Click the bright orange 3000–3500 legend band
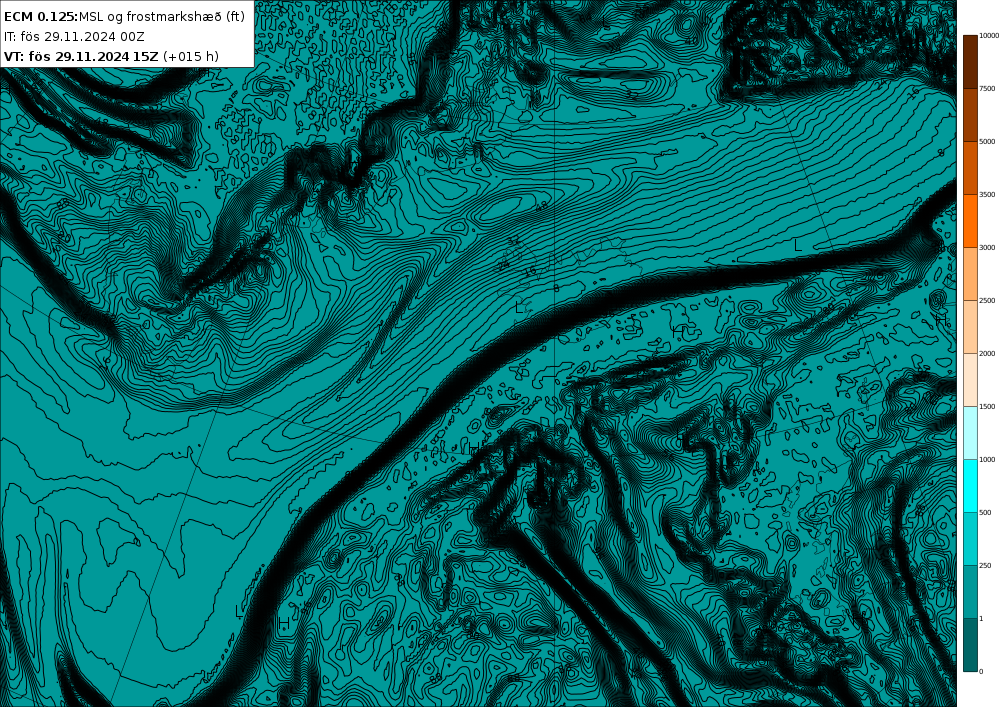This screenshot has height=707, width=1000. click(970, 221)
